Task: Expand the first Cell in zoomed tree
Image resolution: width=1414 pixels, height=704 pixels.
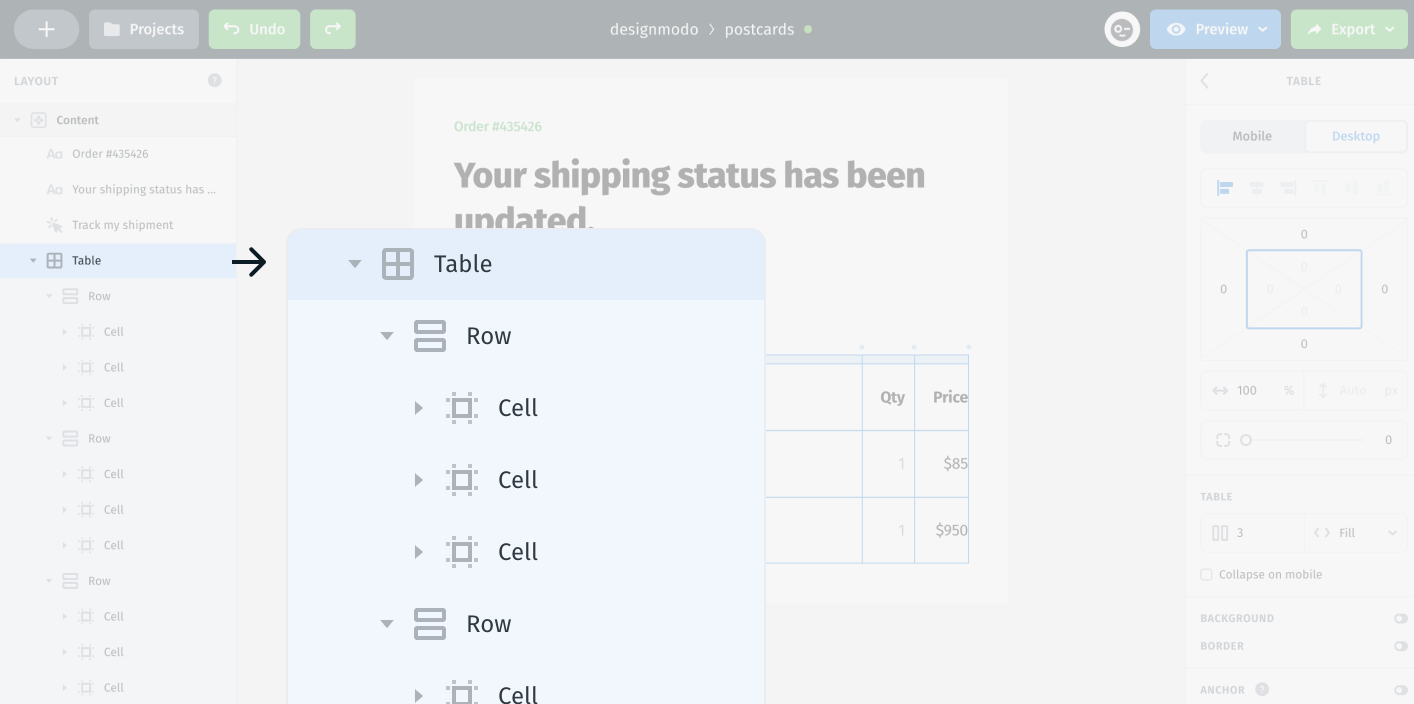Action: (x=419, y=408)
